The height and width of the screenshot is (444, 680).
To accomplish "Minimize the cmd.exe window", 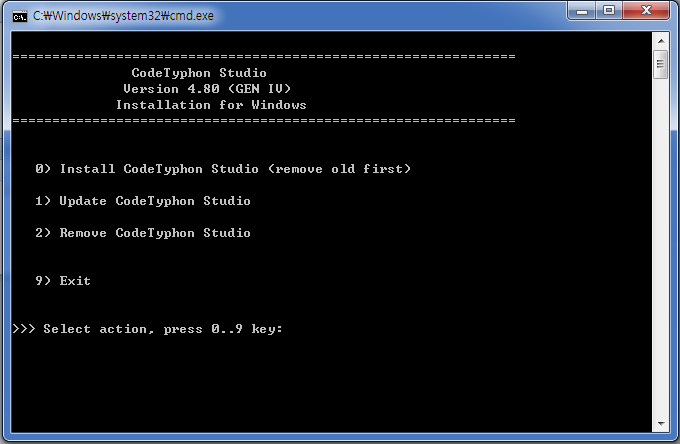I will coord(582,10).
